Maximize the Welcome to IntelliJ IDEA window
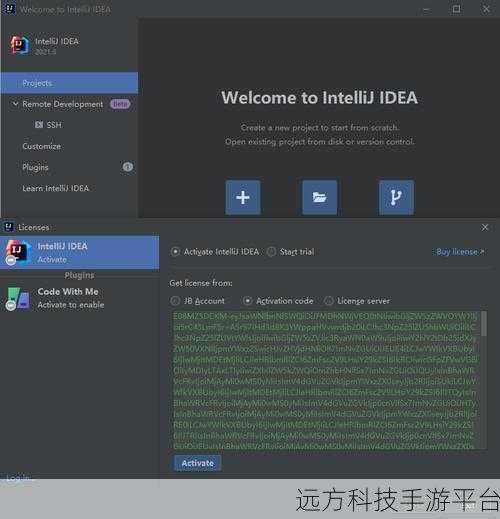Screen dimensions: 500x519 pos(456,9)
